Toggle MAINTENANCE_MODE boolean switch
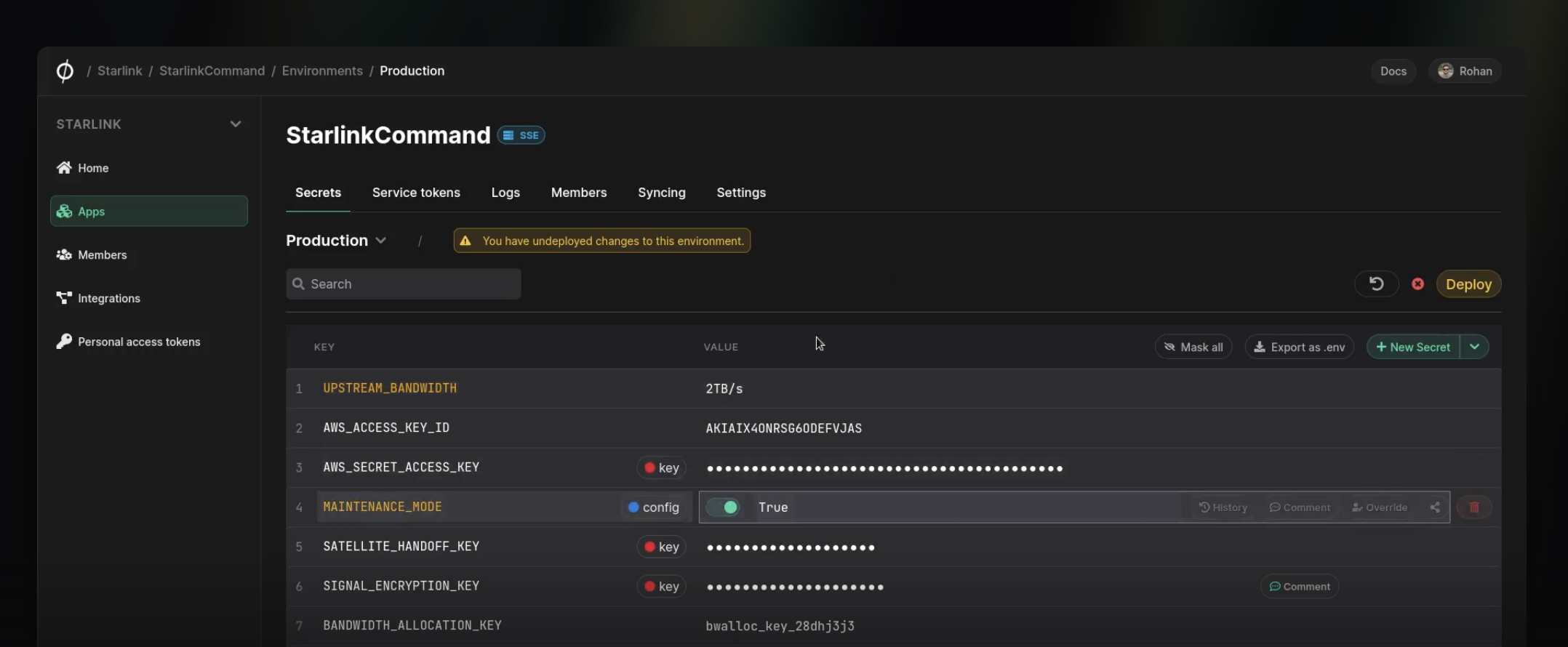 coord(723,507)
